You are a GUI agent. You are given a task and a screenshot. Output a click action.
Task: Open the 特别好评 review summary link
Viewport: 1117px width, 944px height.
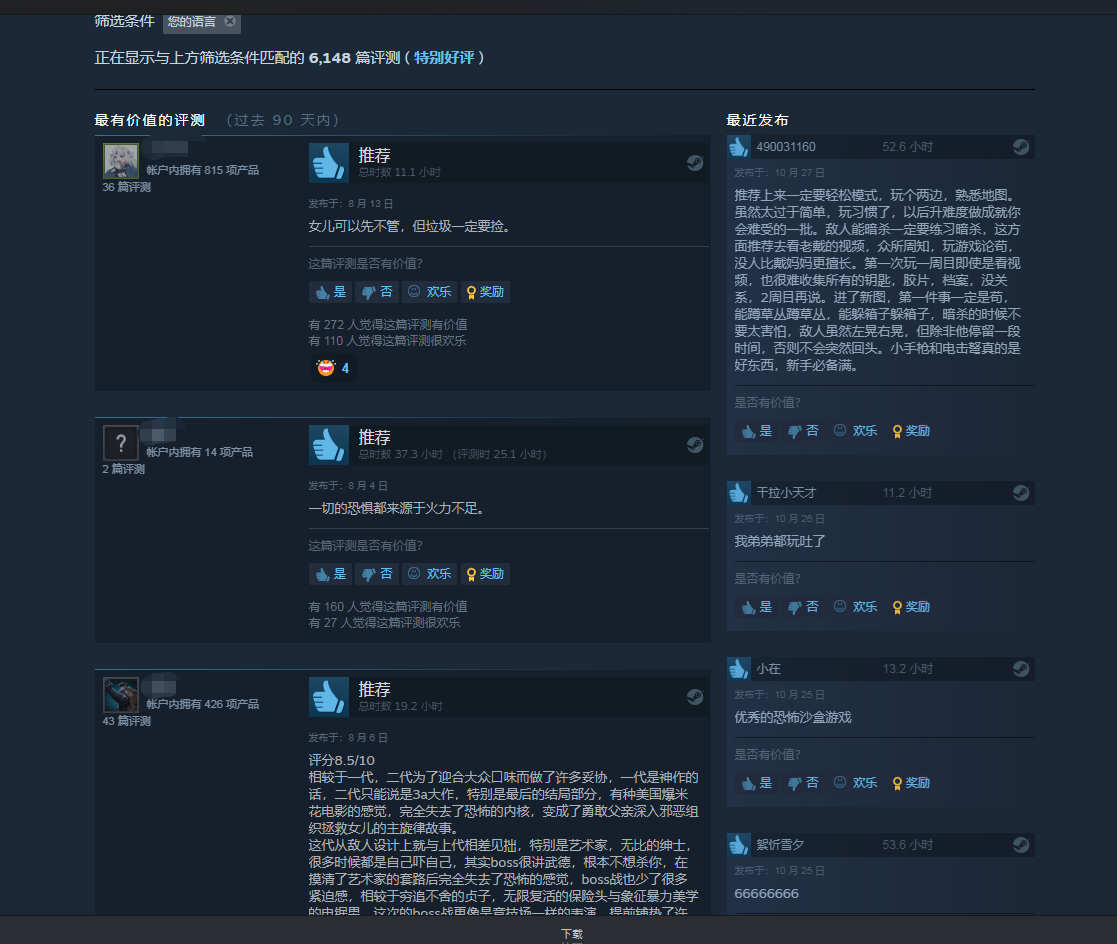[x=444, y=58]
